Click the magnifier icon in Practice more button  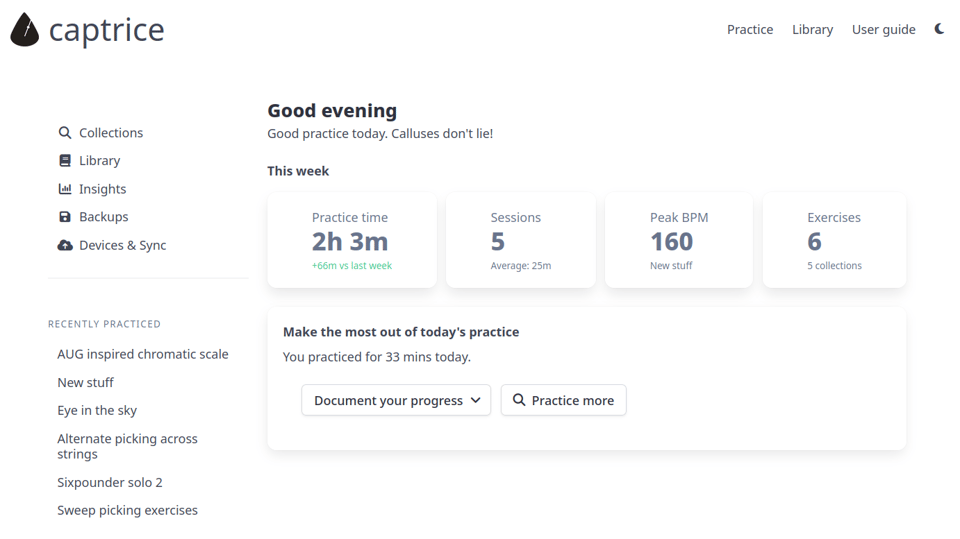[x=519, y=399]
